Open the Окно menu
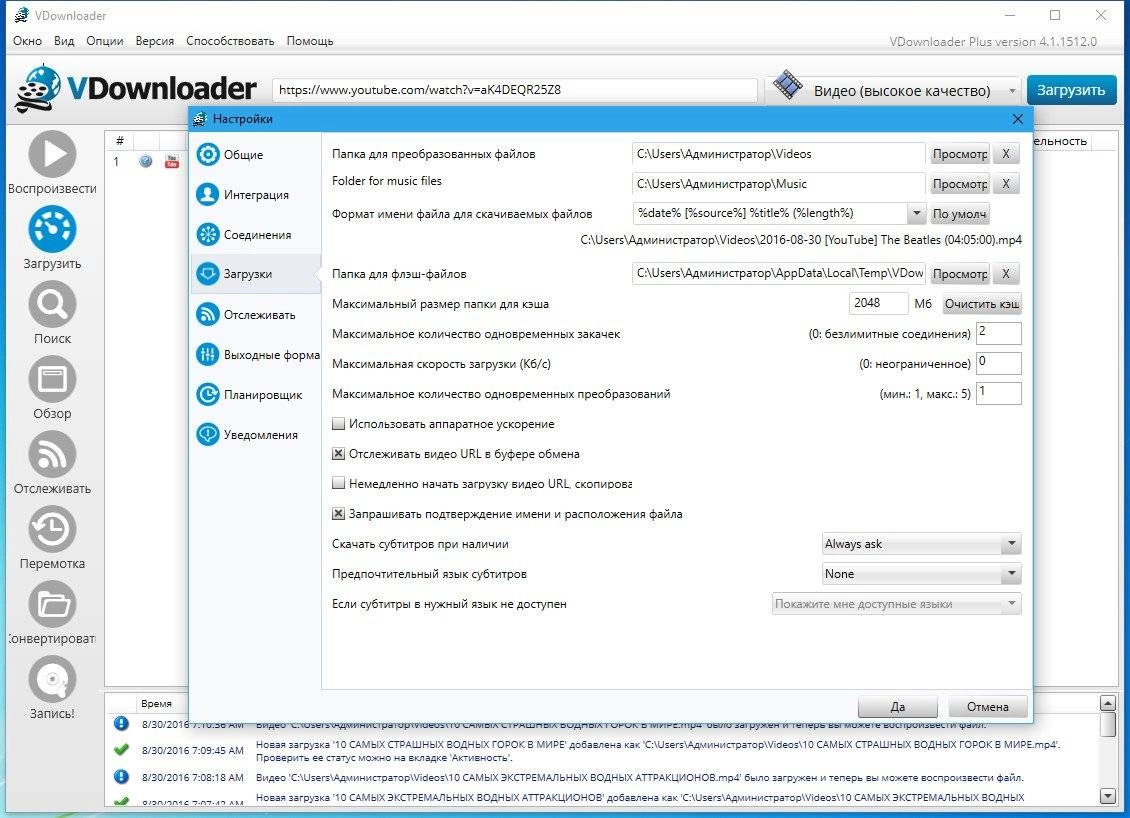1130x818 pixels. pyautogui.click(x=27, y=41)
